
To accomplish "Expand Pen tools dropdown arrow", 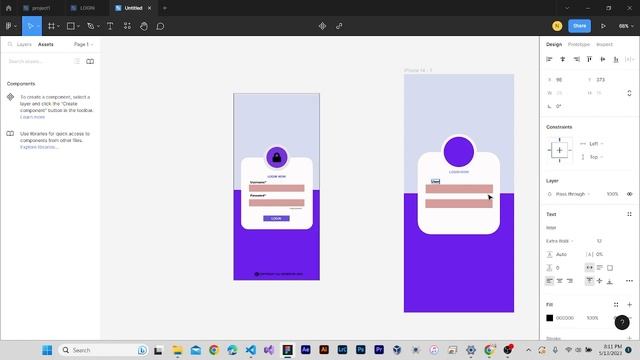I will tap(98, 26).
